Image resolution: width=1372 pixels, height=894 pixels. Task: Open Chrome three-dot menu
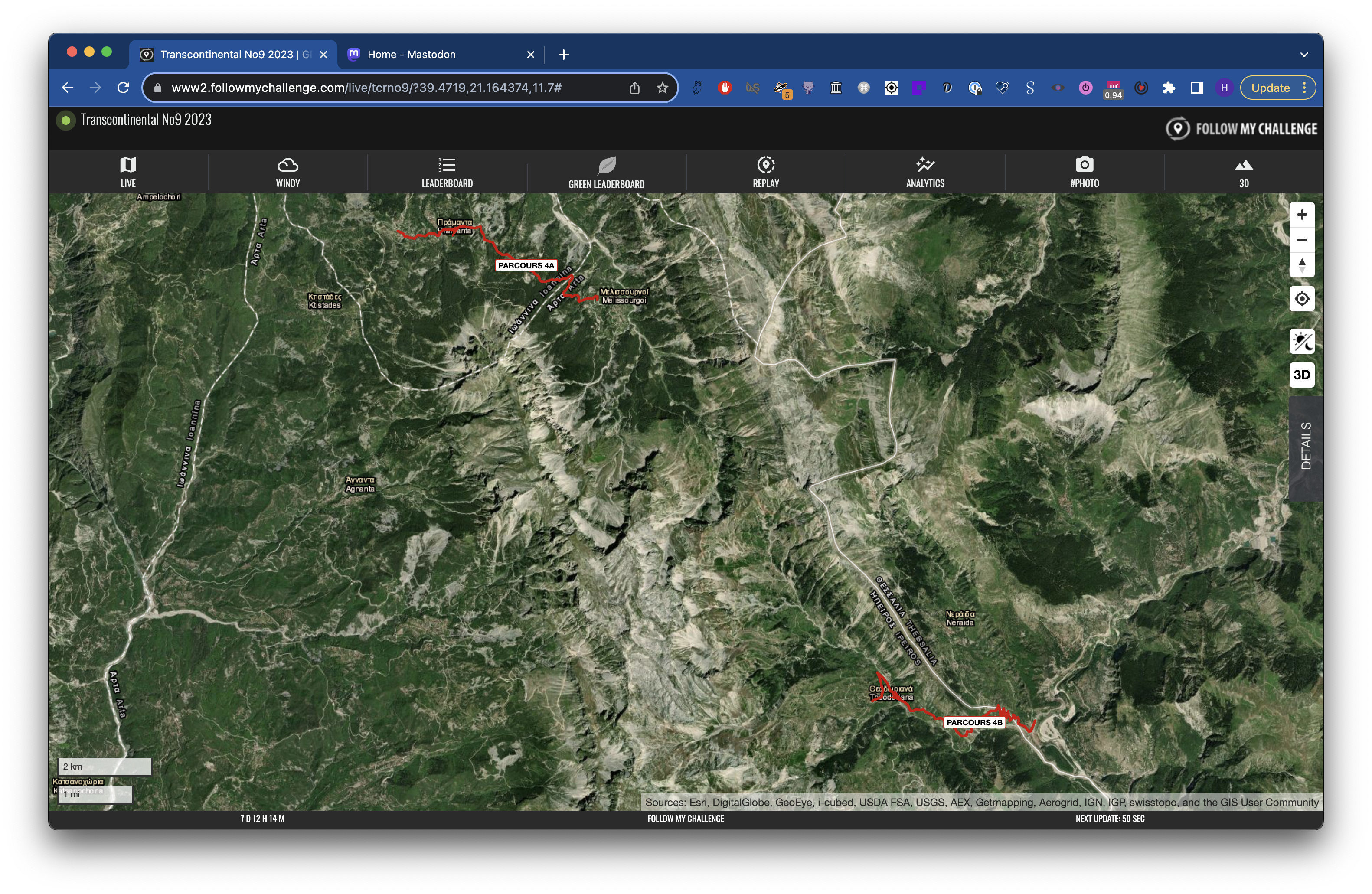point(1304,88)
